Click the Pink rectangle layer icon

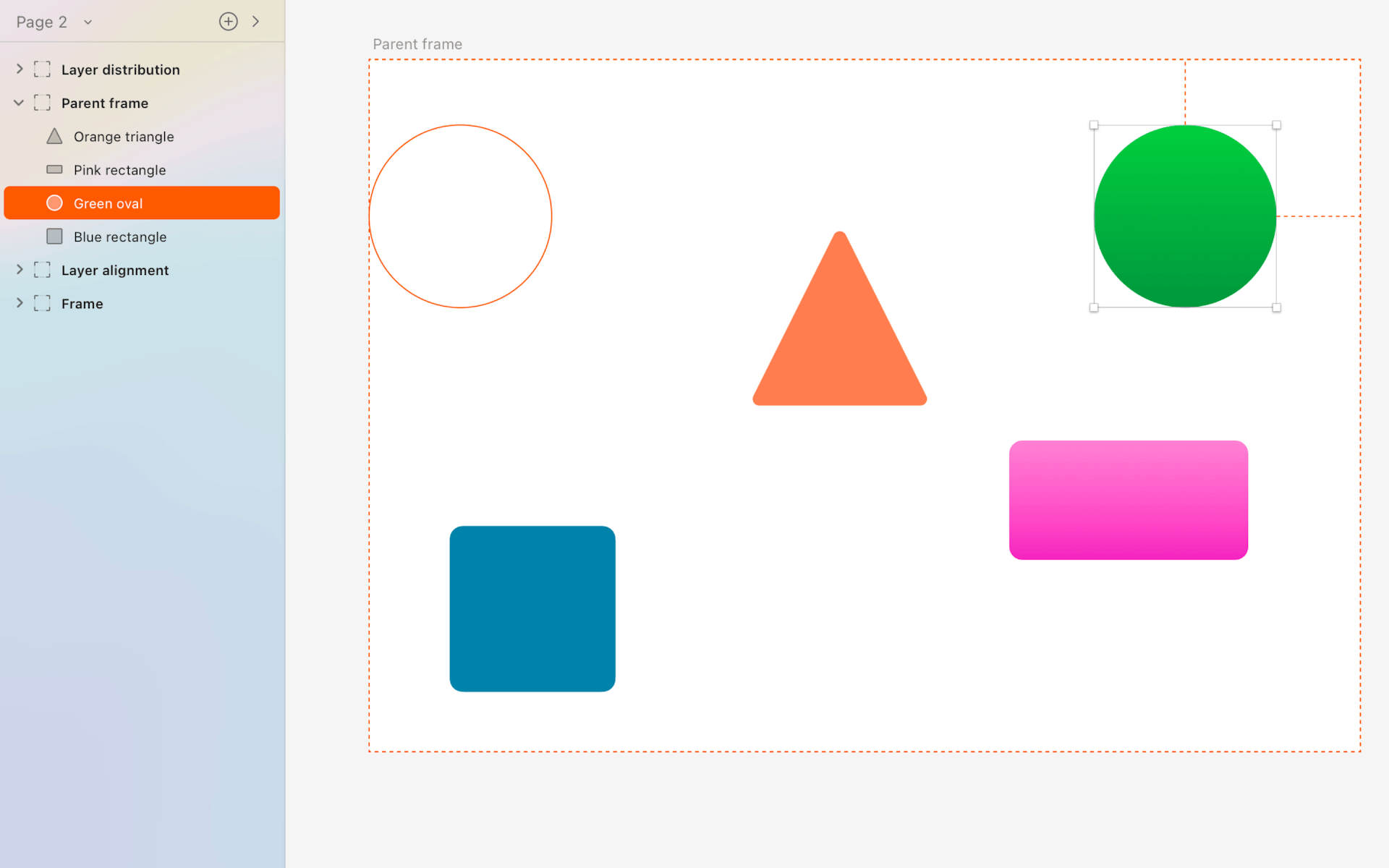[54, 170]
